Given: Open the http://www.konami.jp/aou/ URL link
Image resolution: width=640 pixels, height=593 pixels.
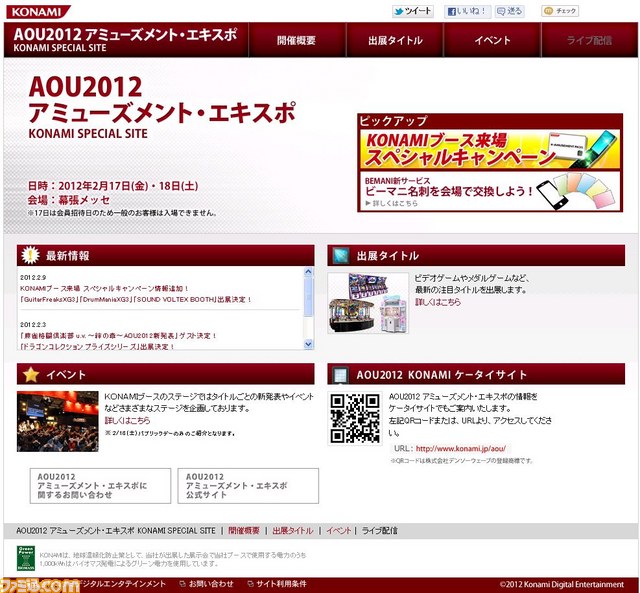Looking at the screenshot, I should [x=461, y=448].
